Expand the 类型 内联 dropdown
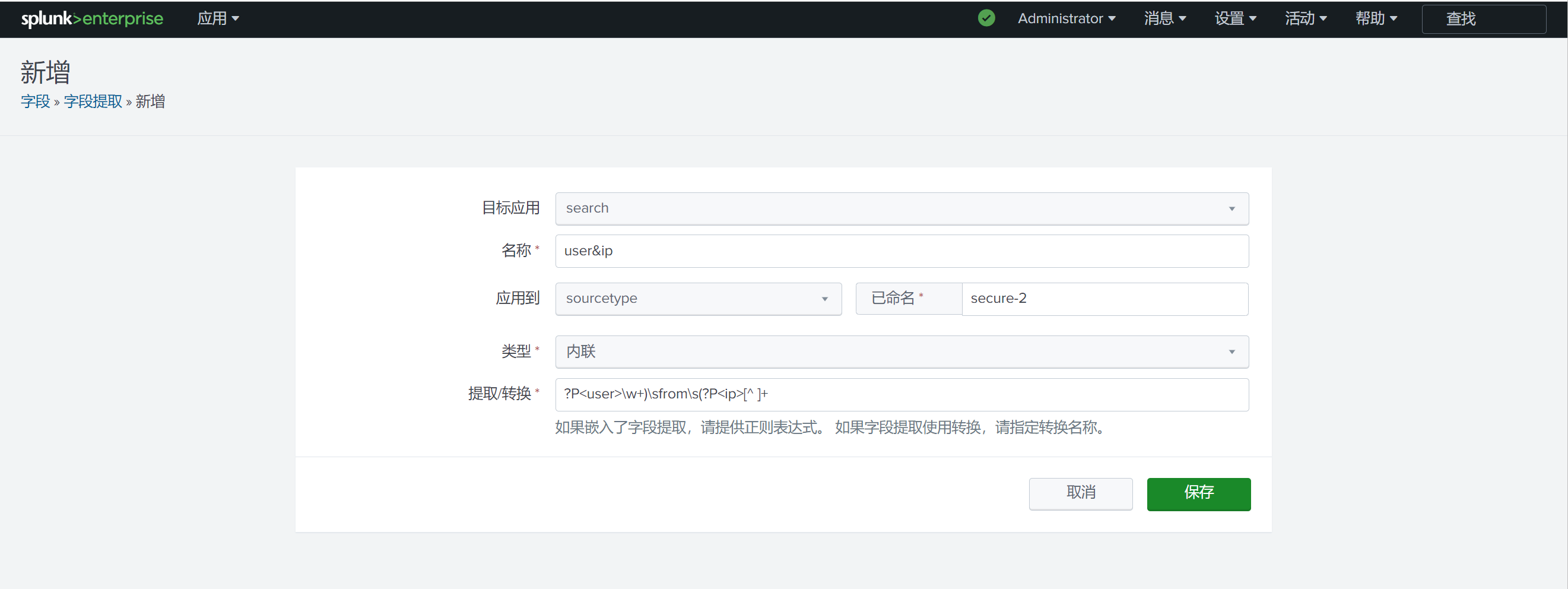The height and width of the screenshot is (589, 1568). click(x=902, y=351)
